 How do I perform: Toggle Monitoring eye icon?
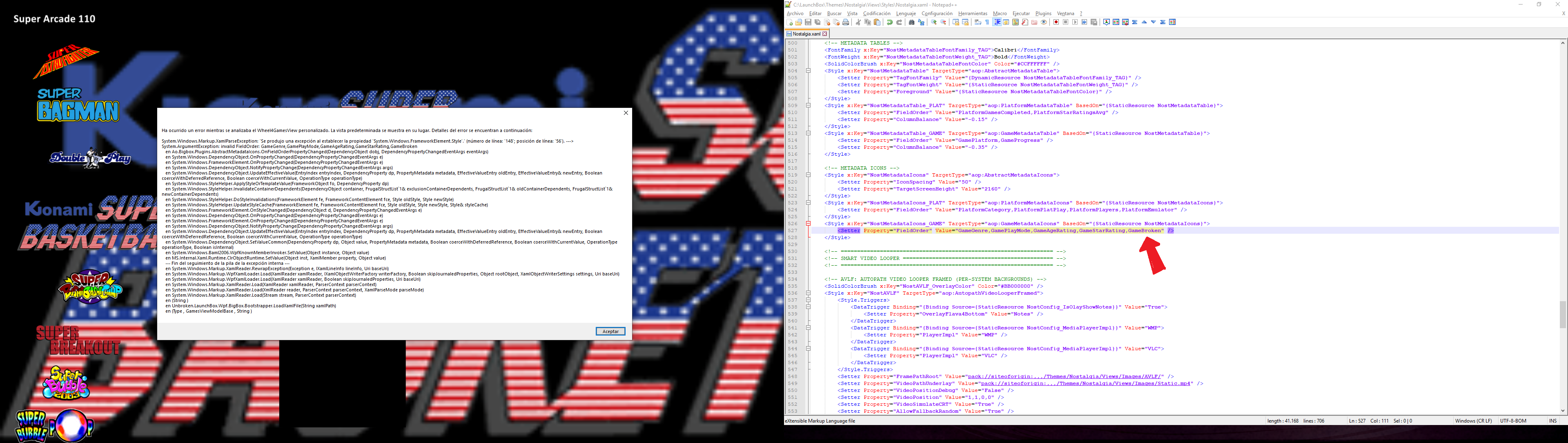point(1044,22)
